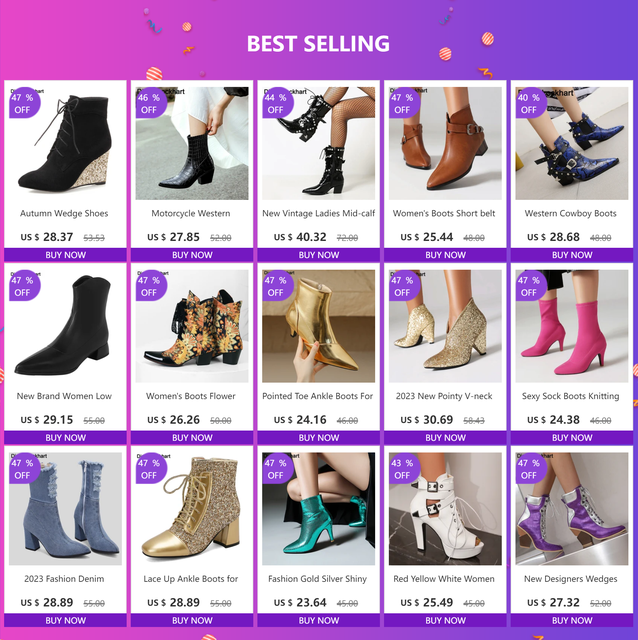Open the teal Fashion Gold Silver Shiny image

(x=318, y=509)
